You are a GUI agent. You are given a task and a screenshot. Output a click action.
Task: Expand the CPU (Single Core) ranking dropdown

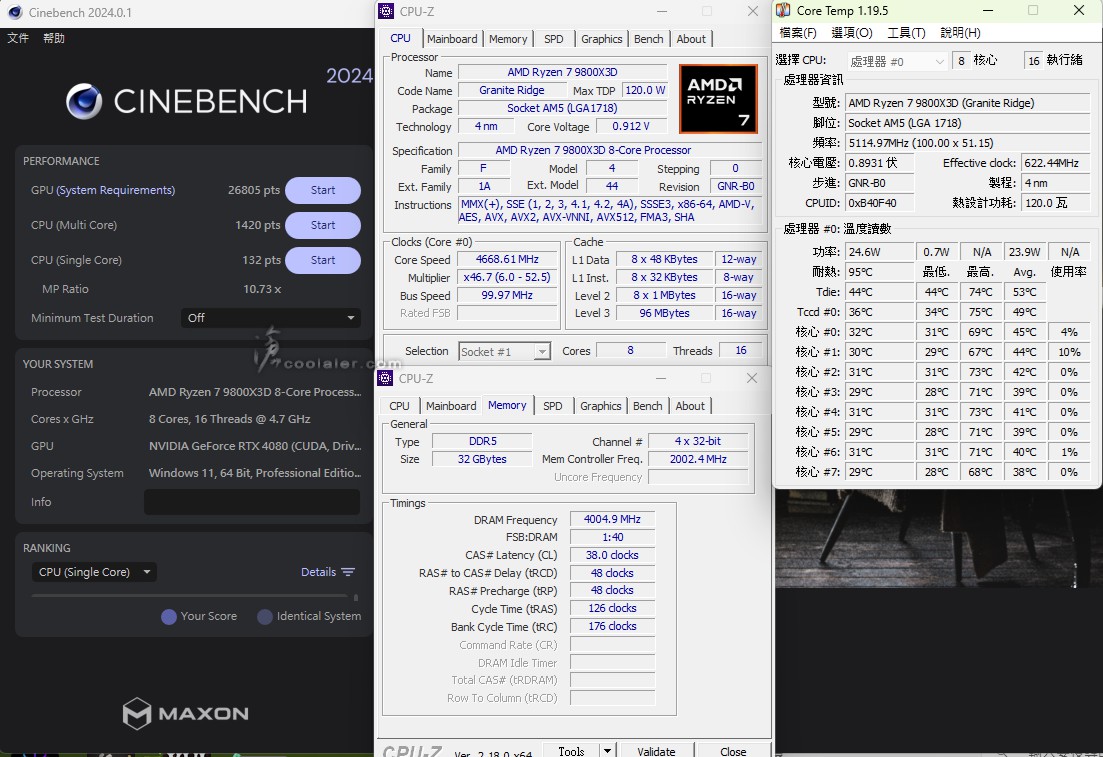click(x=94, y=572)
